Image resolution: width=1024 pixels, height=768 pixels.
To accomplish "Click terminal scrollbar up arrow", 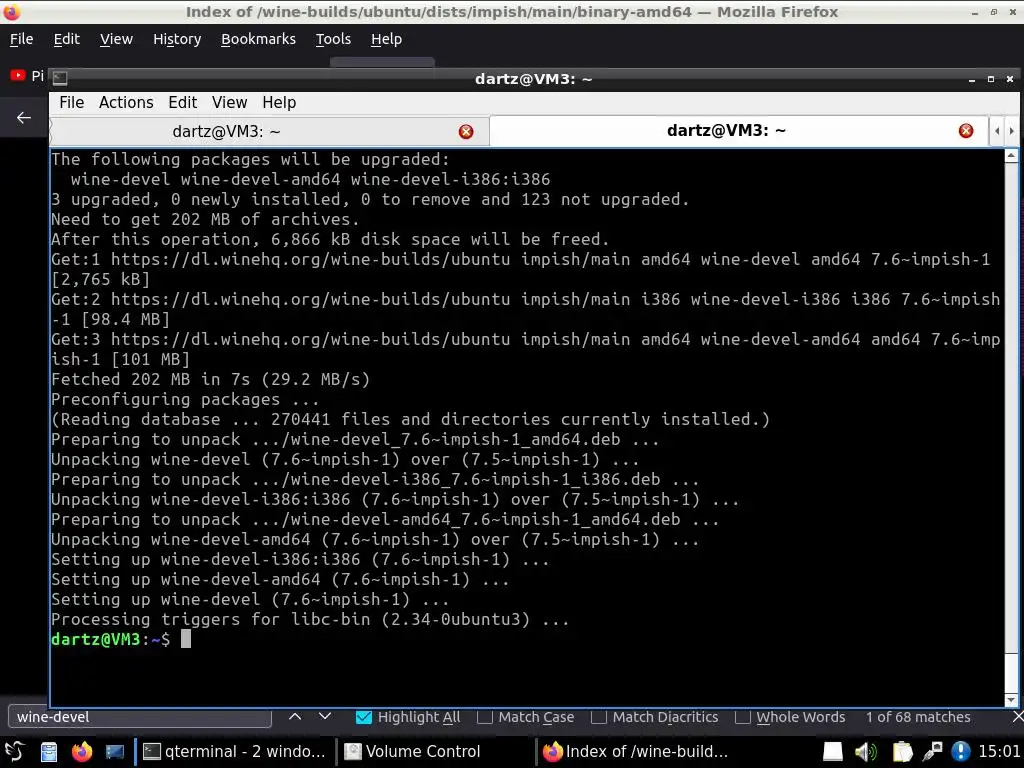I will point(1011,155).
